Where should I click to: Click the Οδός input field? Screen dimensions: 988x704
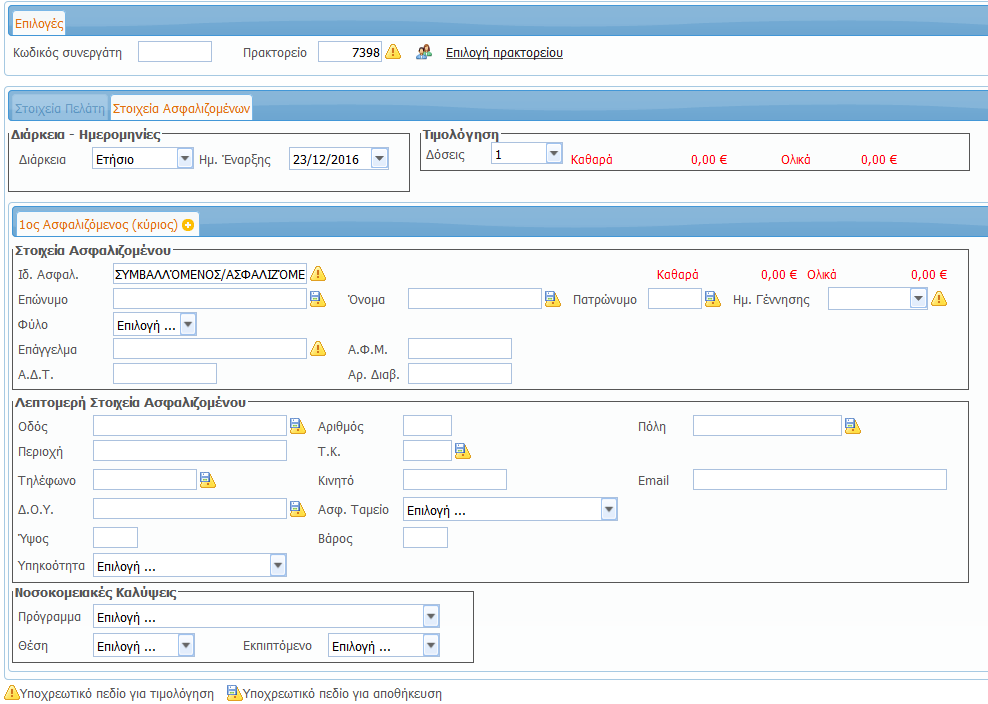coord(190,426)
